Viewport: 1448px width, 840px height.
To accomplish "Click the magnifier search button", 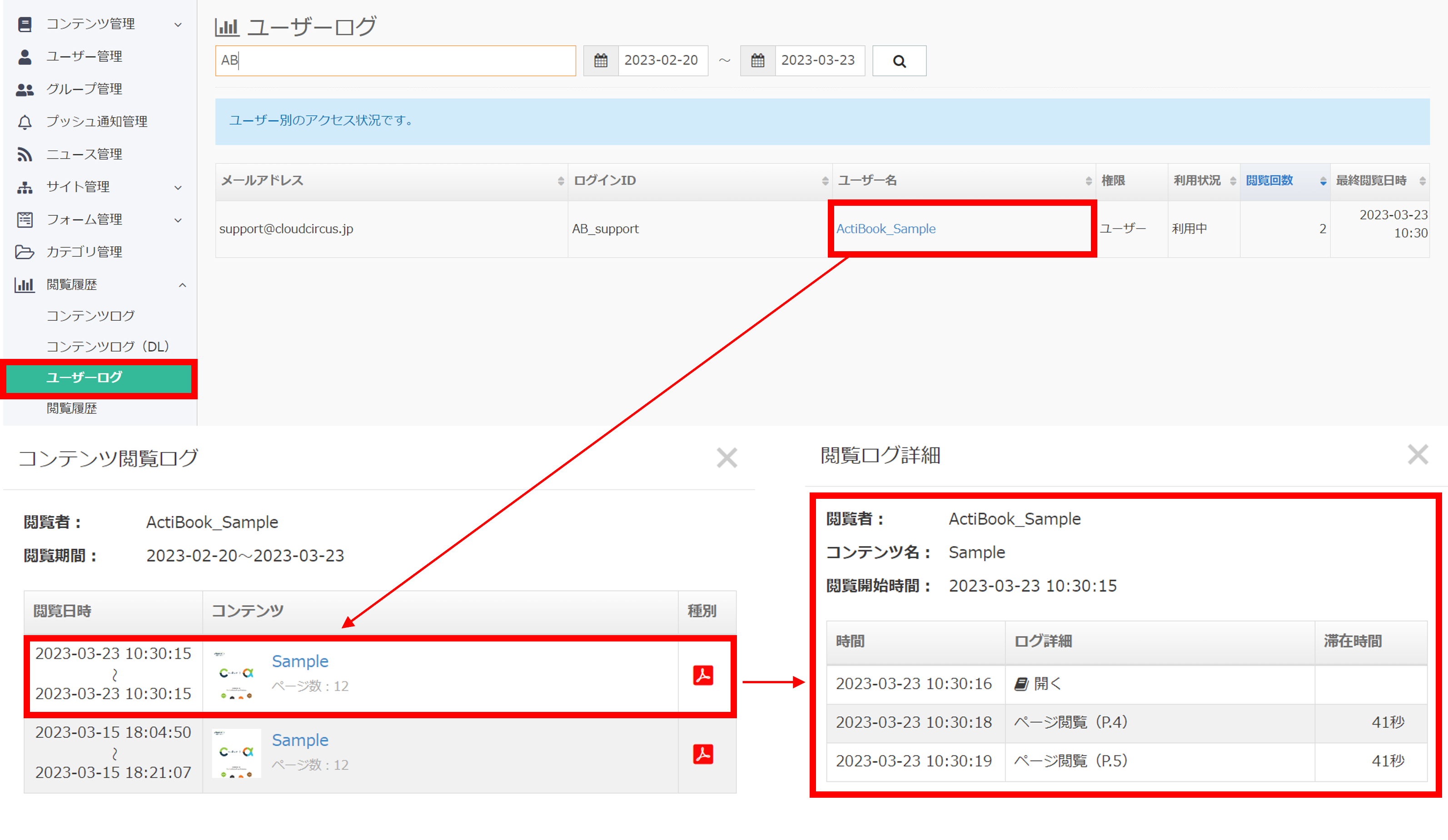I will (899, 61).
